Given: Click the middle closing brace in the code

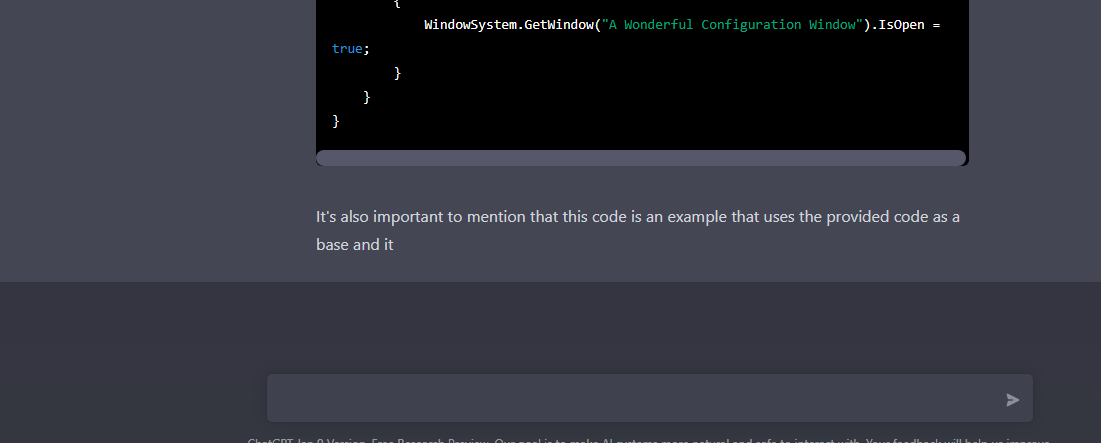Looking at the screenshot, I should 367,97.
